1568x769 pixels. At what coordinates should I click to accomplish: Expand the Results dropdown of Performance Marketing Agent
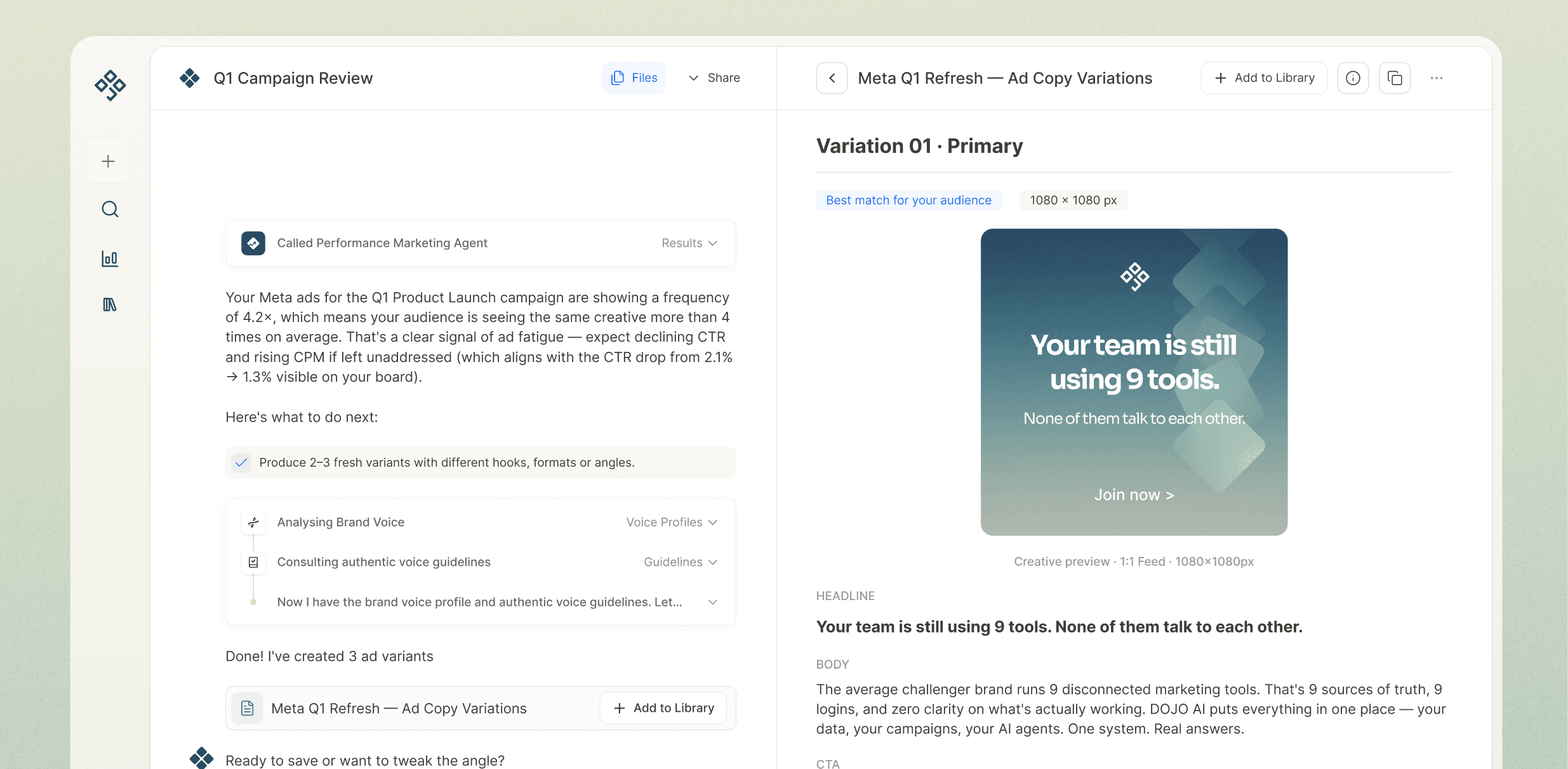click(x=689, y=243)
